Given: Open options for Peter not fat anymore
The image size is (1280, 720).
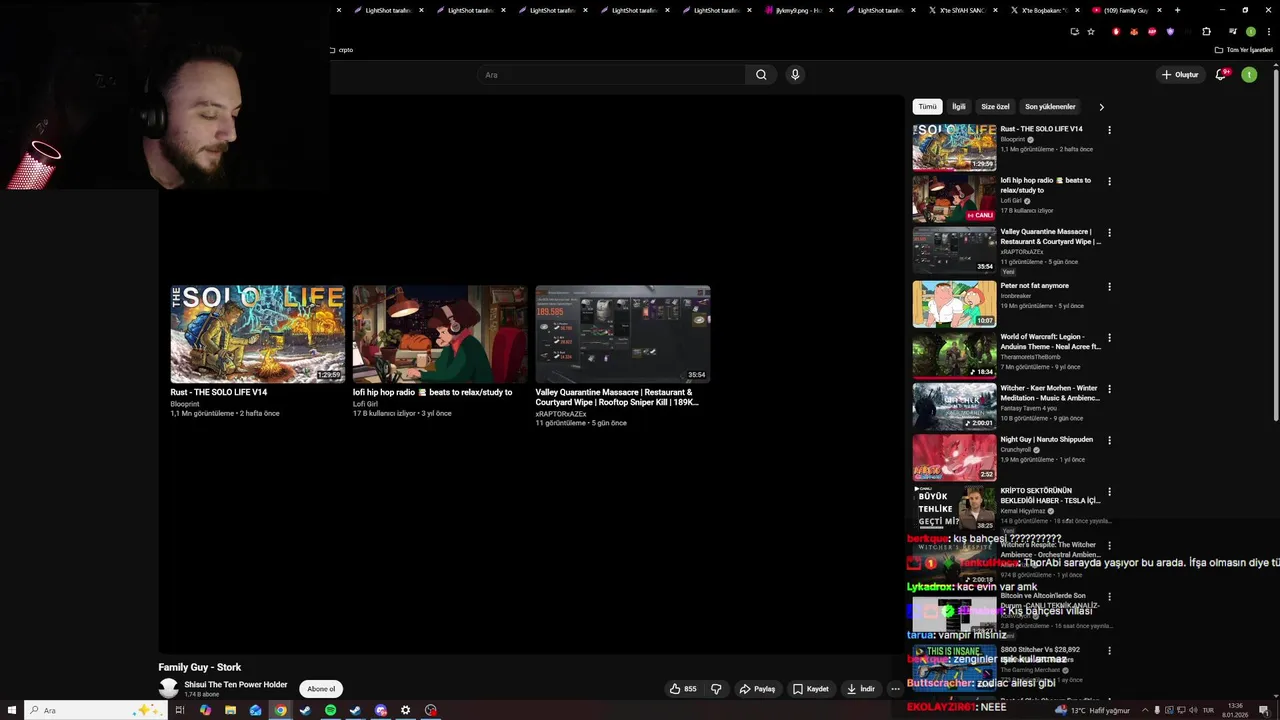Looking at the screenshot, I should (x=1109, y=287).
